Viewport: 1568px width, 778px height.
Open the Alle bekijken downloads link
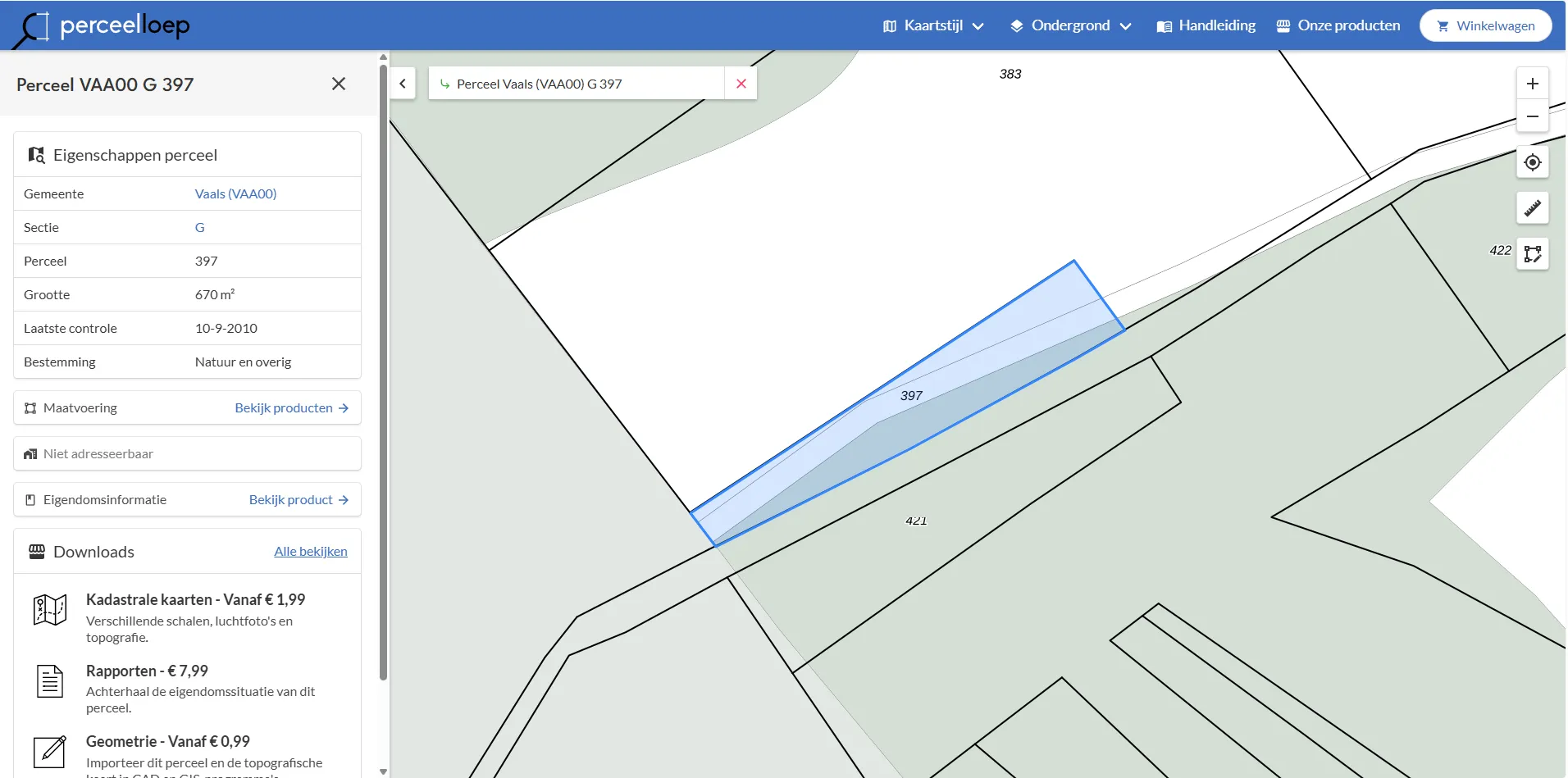(311, 552)
